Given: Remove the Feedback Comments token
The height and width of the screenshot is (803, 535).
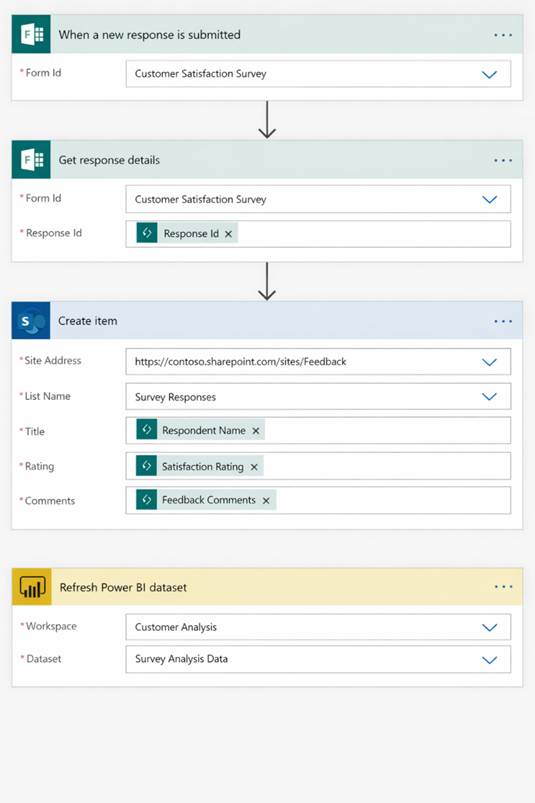Looking at the screenshot, I should pyautogui.click(x=266, y=501).
